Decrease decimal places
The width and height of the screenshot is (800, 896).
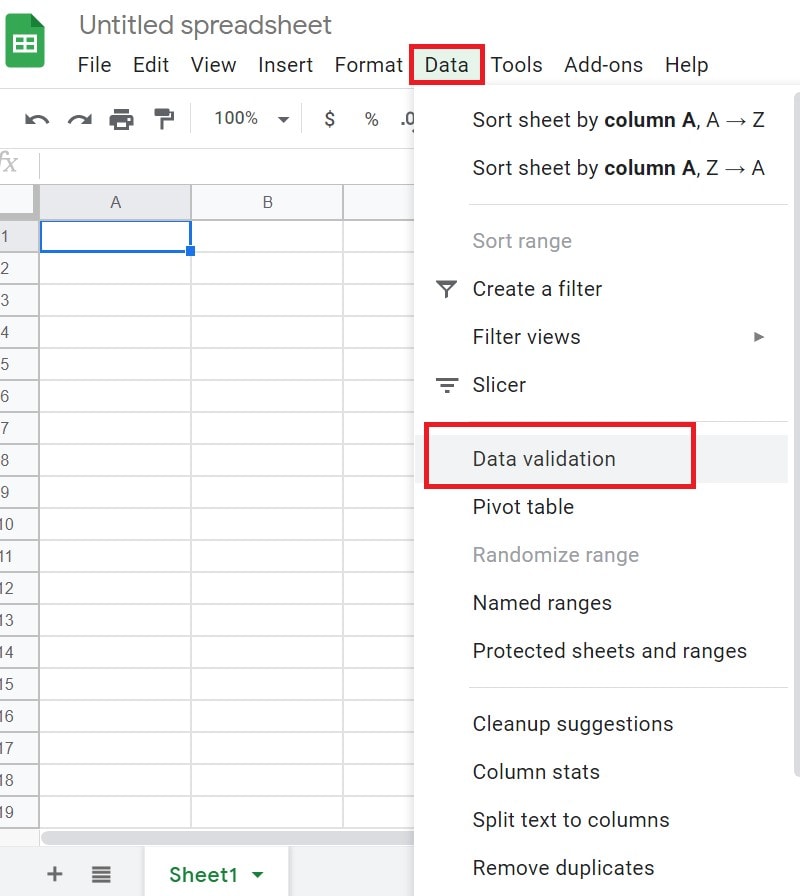pyautogui.click(x=409, y=118)
